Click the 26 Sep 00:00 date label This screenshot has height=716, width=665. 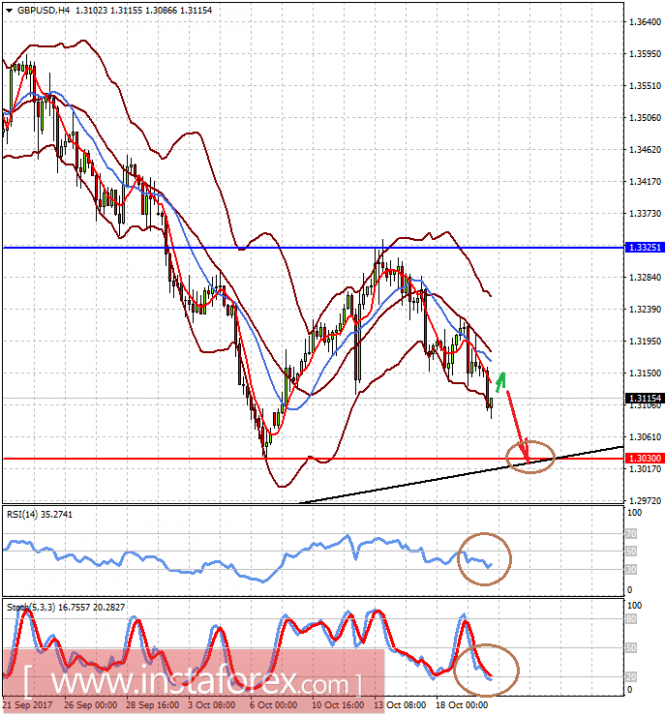(90, 705)
